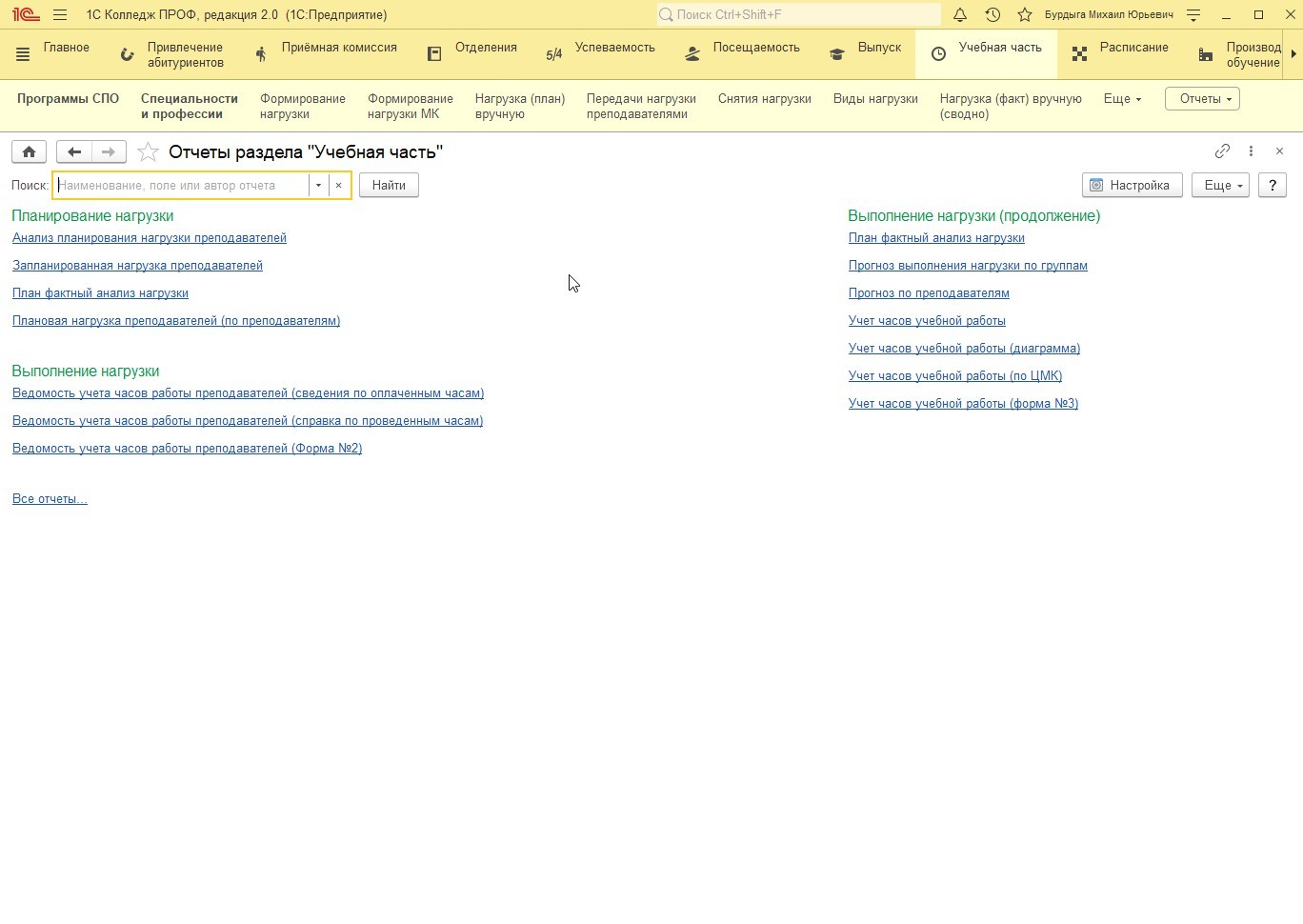Open Прогноз по преподавателям report
This screenshot has width=1303, height=924.
tap(929, 293)
